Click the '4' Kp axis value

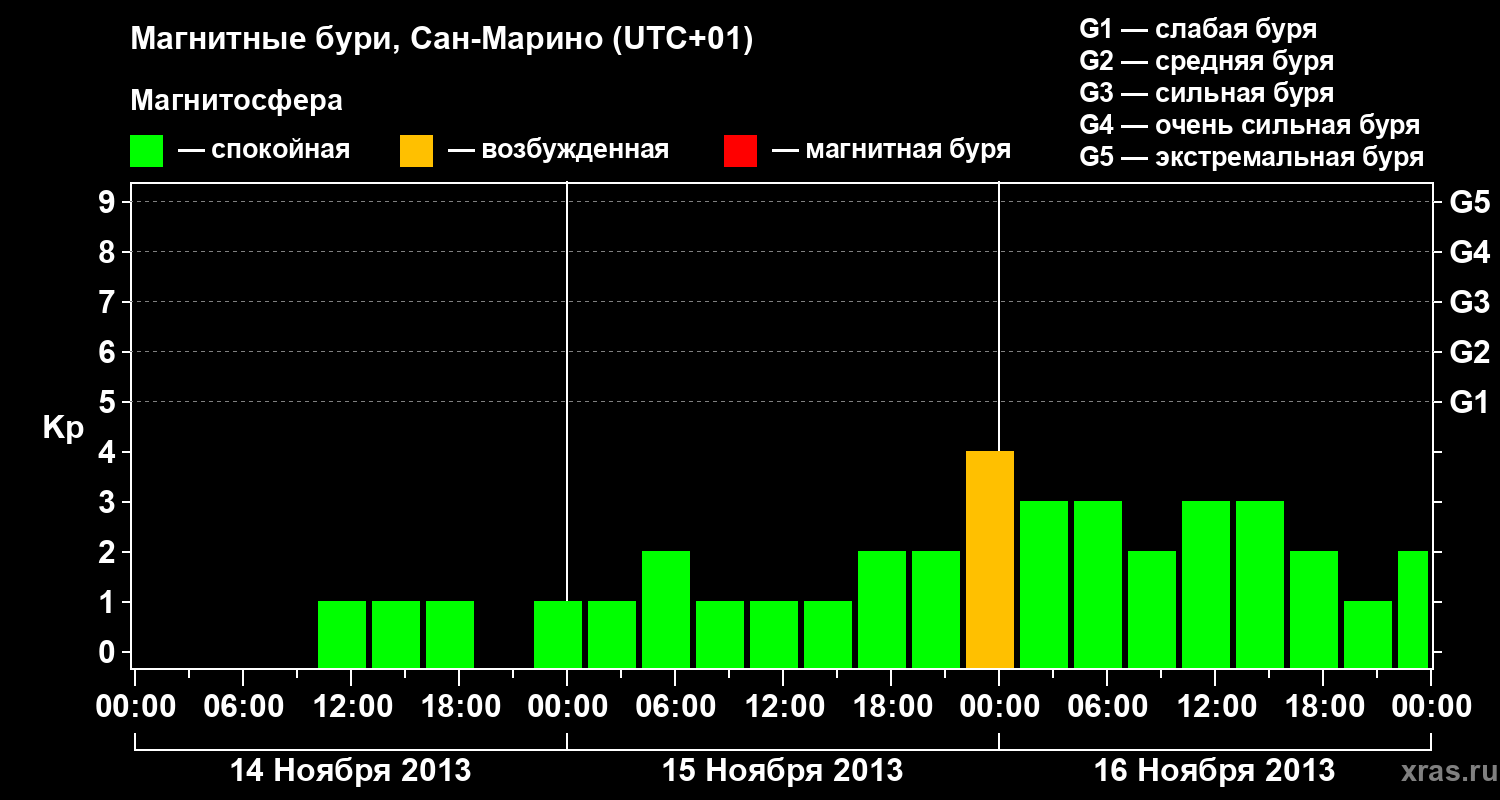(x=109, y=452)
